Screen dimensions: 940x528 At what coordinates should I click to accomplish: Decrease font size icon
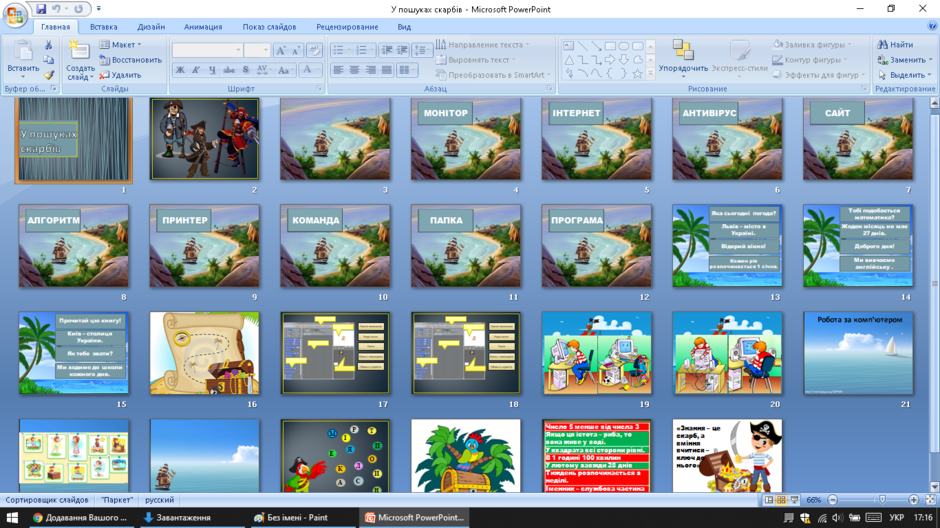[x=295, y=51]
